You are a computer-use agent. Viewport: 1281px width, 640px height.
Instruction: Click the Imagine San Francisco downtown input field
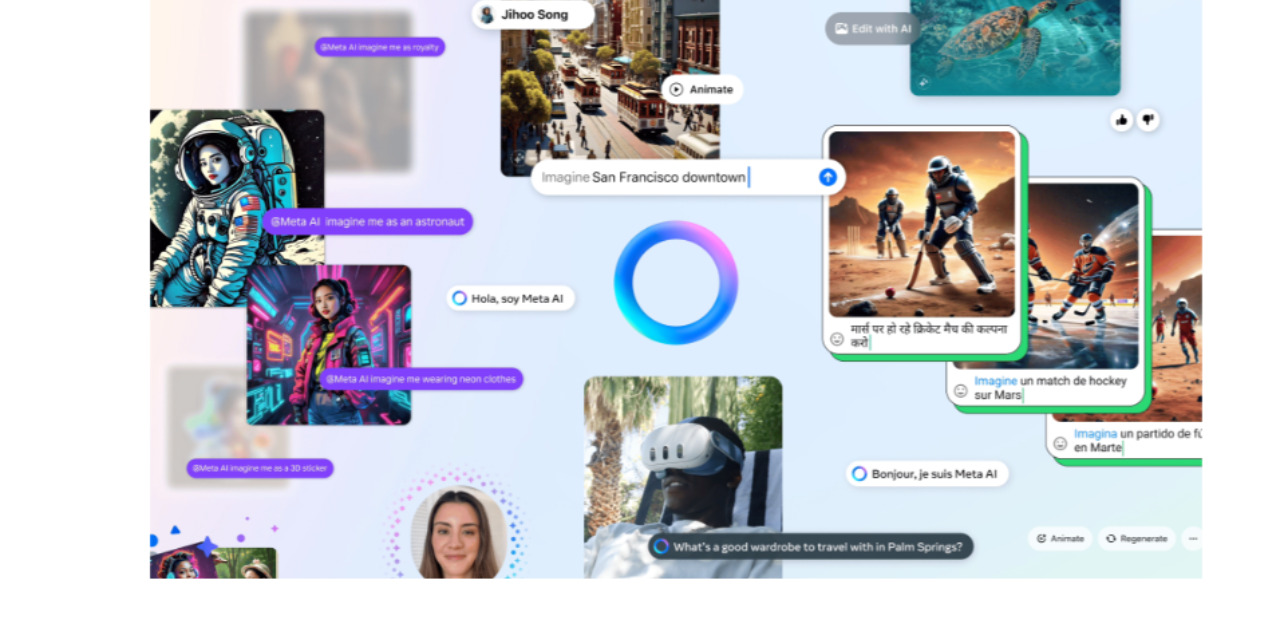(x=688, y=177)
